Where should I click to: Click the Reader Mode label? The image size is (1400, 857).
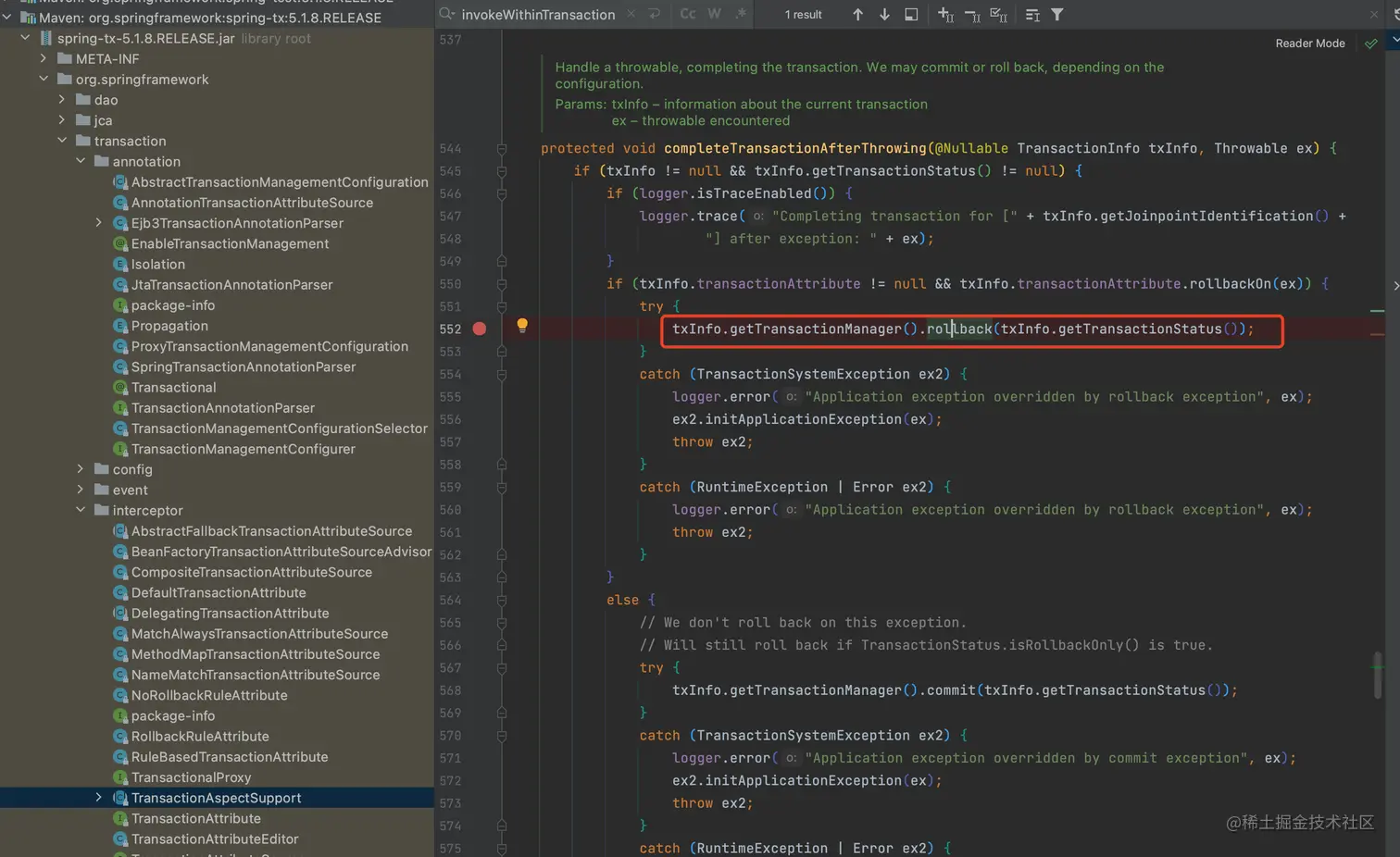pos(1309,43)
